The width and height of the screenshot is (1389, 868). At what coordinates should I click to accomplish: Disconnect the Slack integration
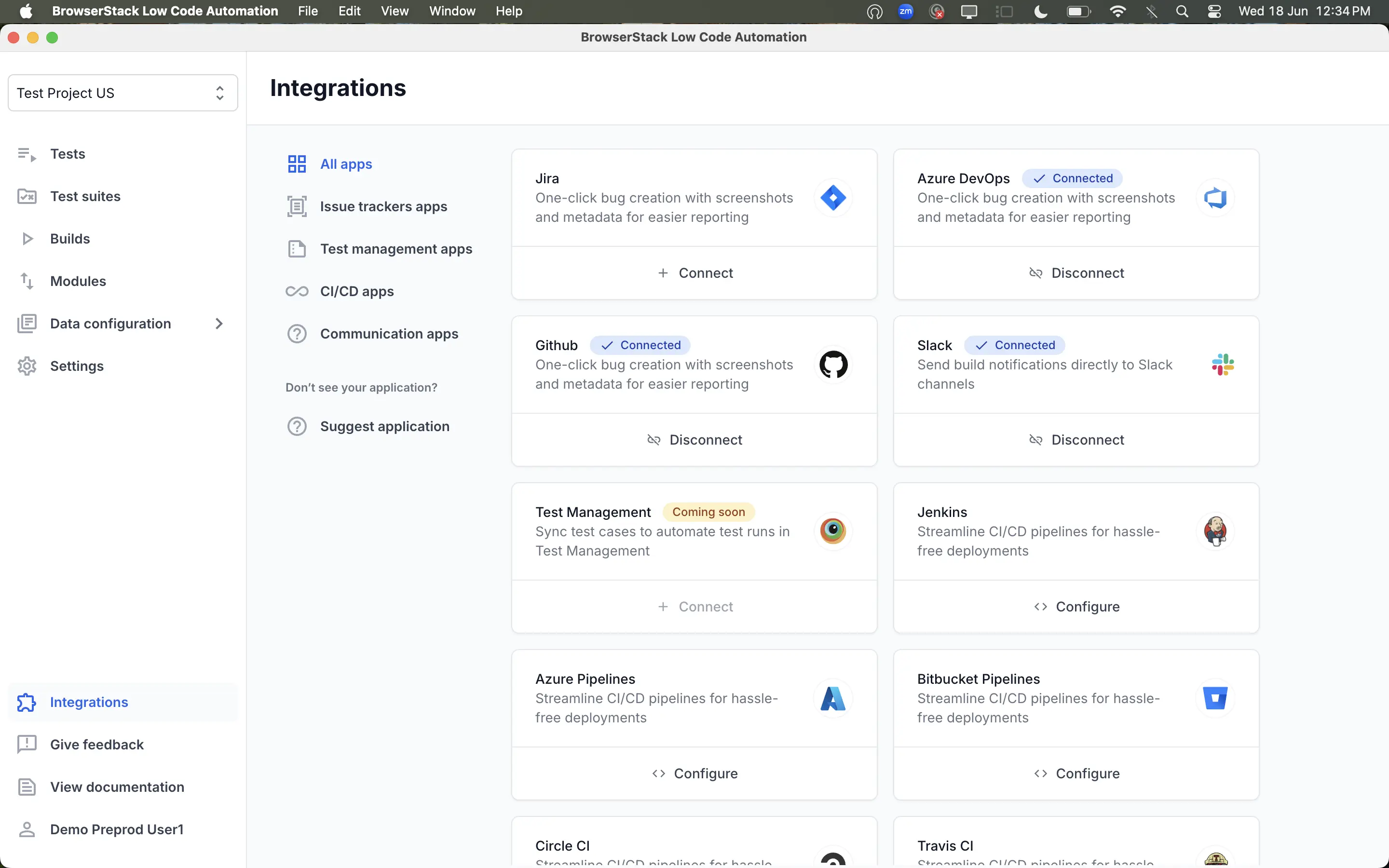[1076, 440]
